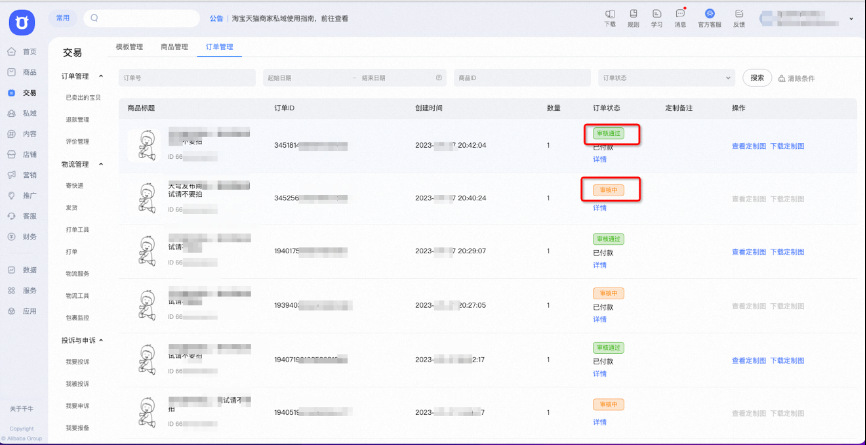Click 下载定制图 for order created 20:29:07

coord(787,252)
